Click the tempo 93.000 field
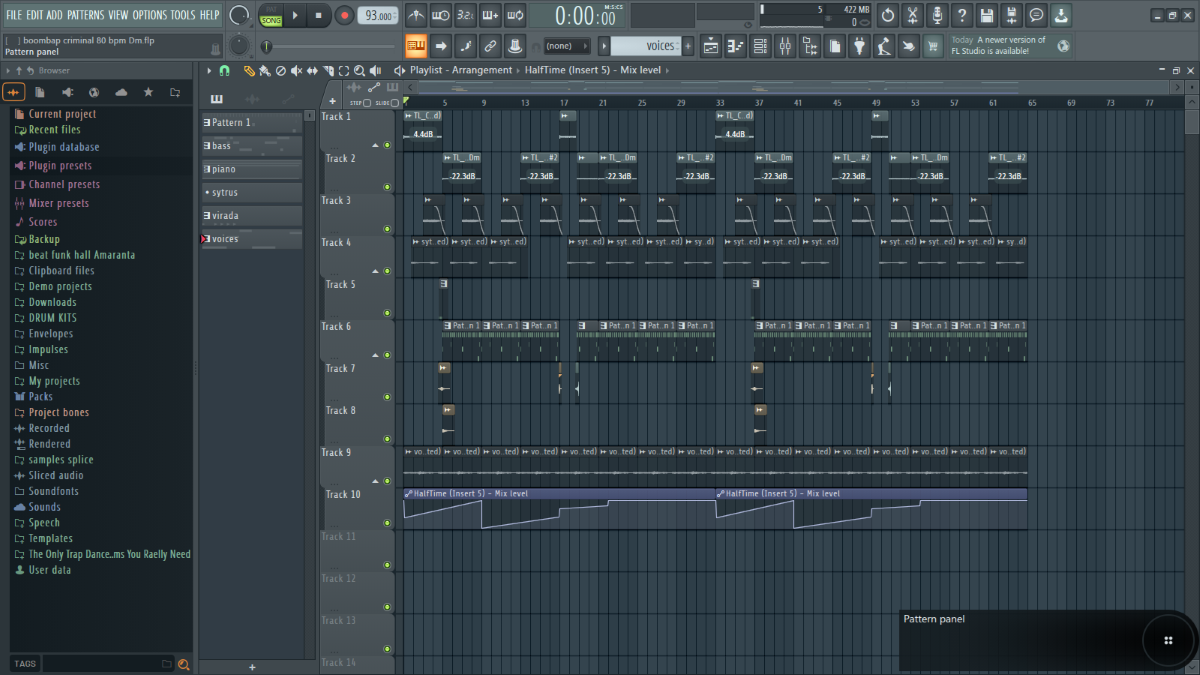Viewport: 1200px width, 675px height. coord(378,15)
